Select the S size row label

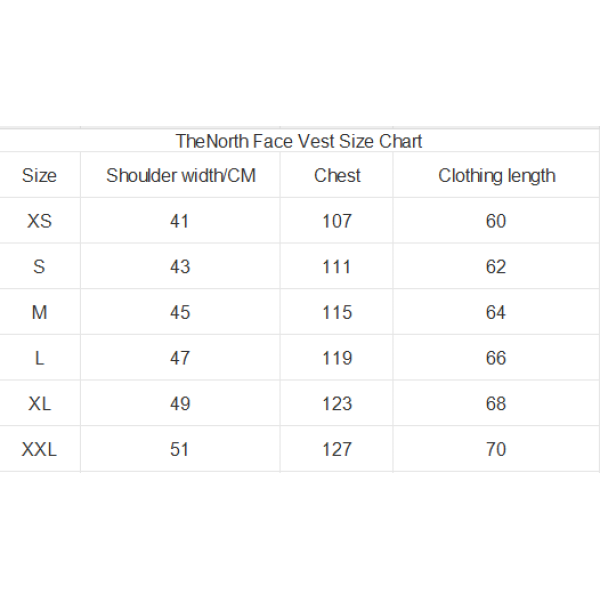coord(39,266)
